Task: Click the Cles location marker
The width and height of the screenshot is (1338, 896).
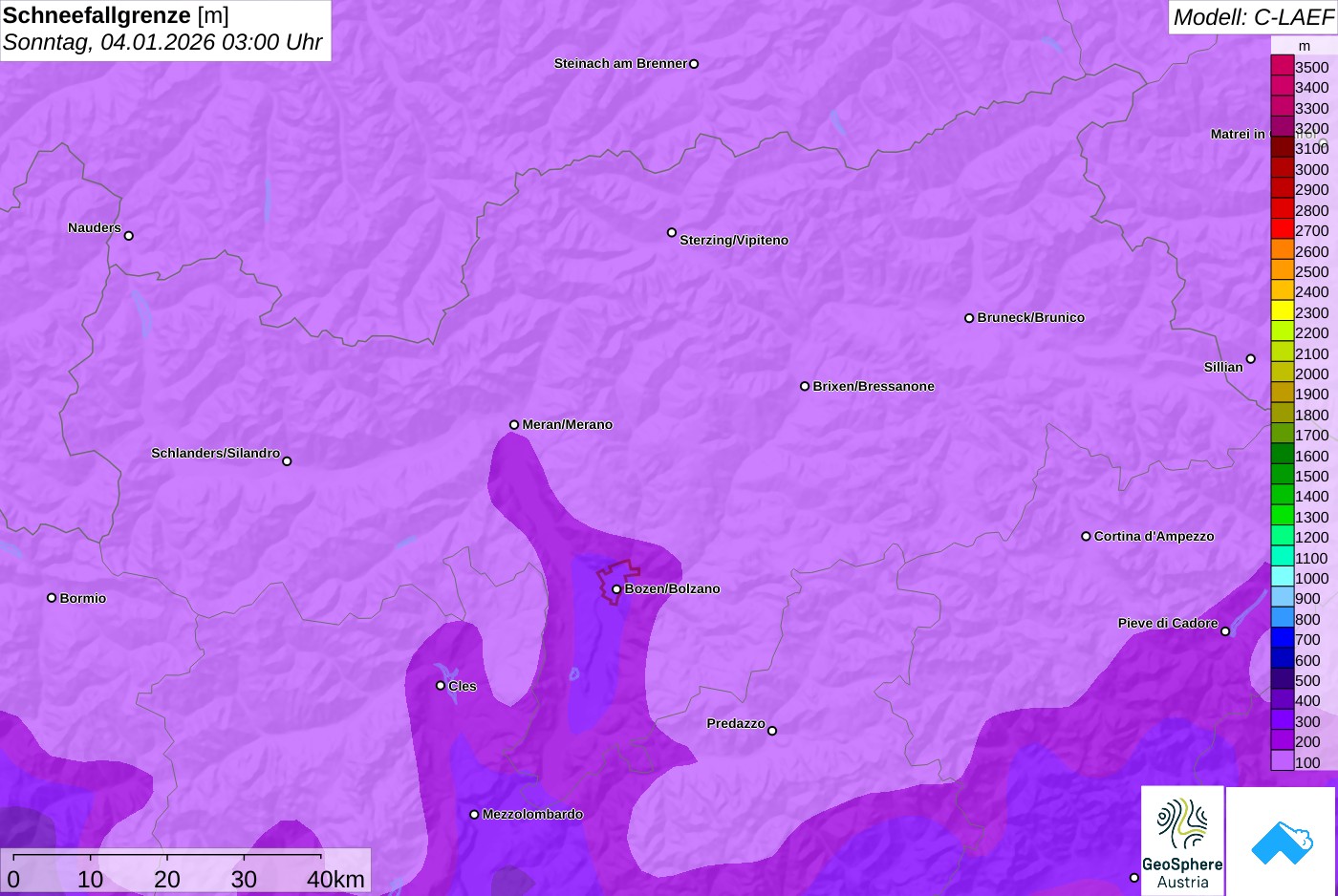Action: pyautogui.click(x=441, y=686)
